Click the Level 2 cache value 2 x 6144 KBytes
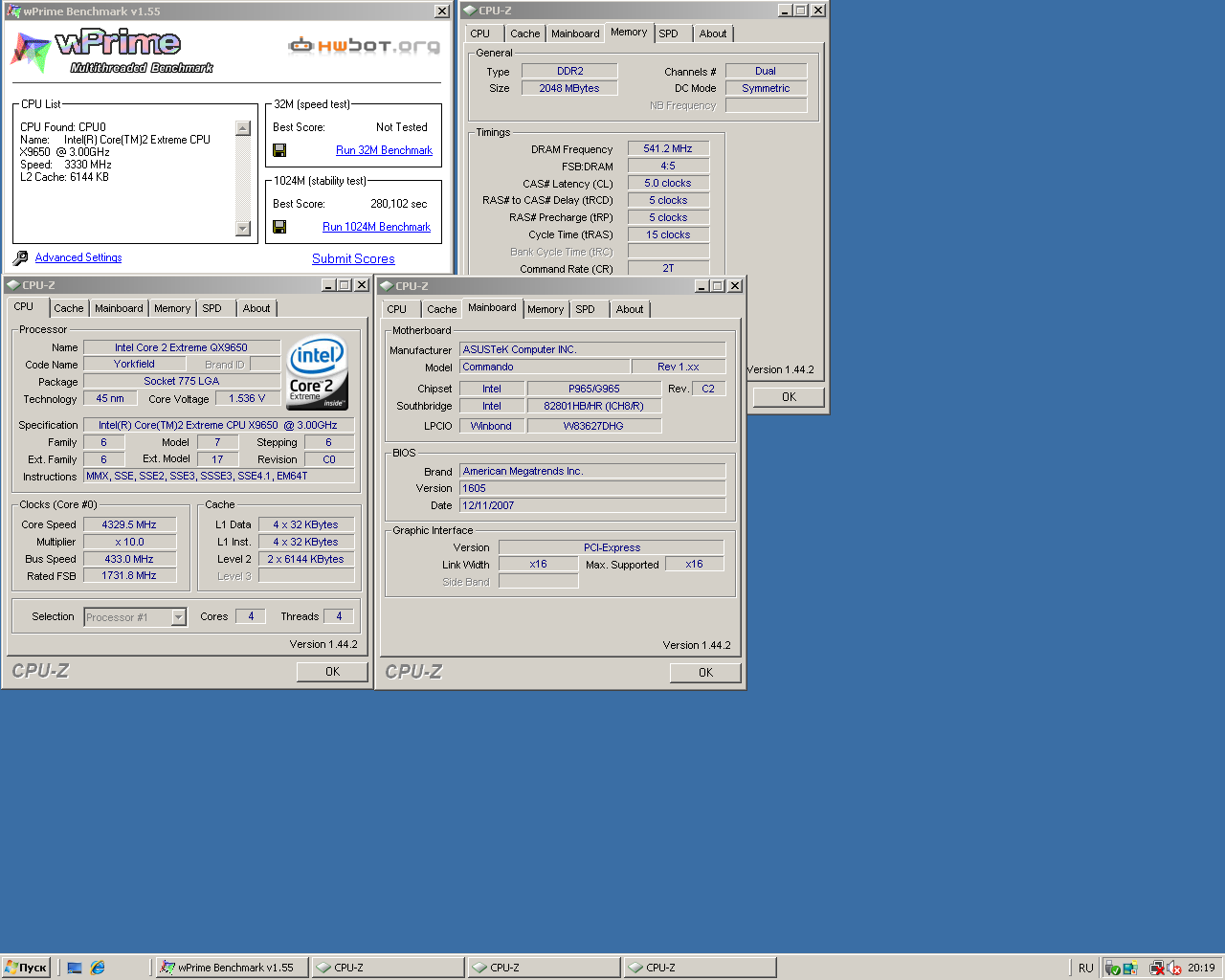Screen dimensions: 1225x980 tap(306, 559)
